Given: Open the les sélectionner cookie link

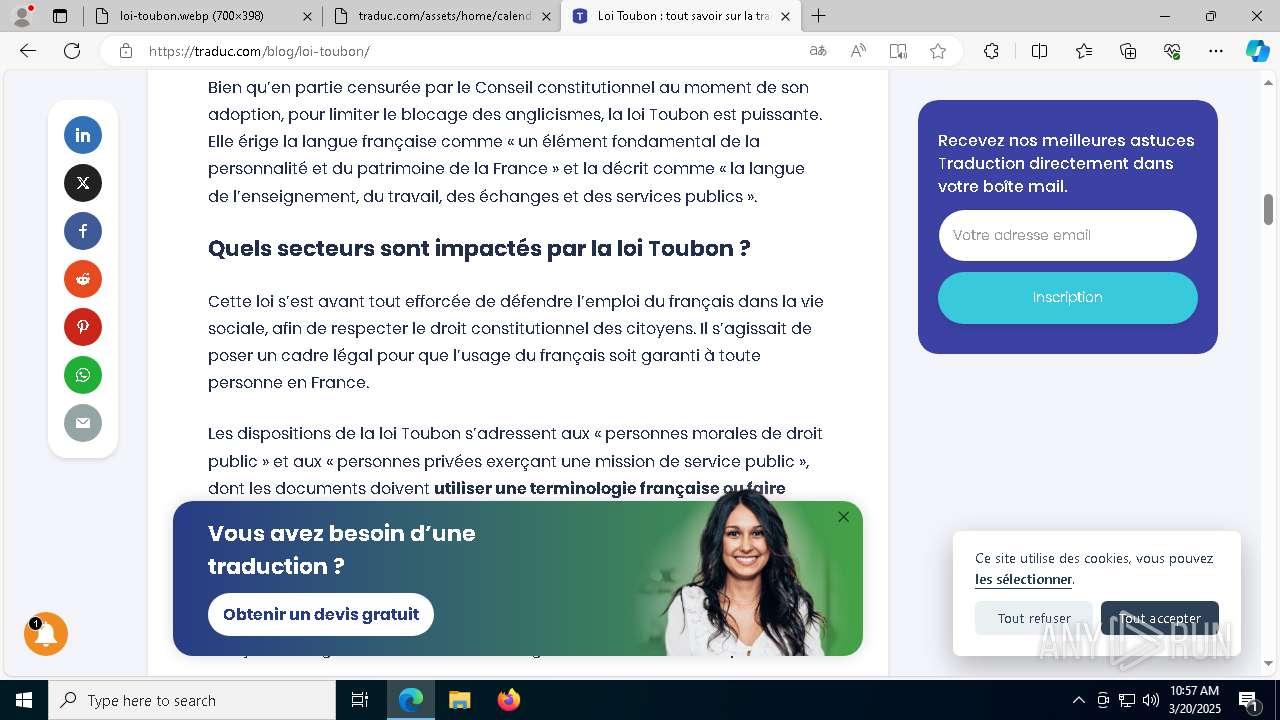Looking at the screenshot, I should click(1023, 579).
